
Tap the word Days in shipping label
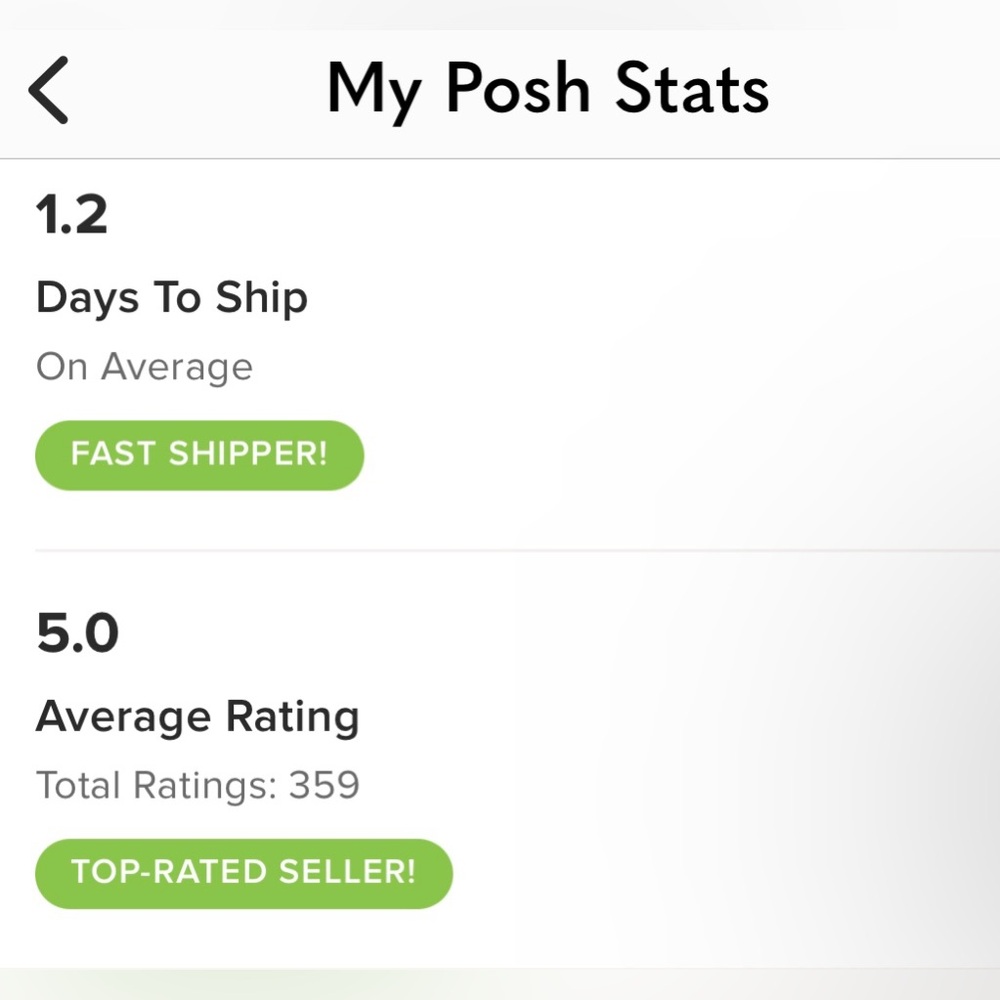pyautogui.click(x=86, y=298)
